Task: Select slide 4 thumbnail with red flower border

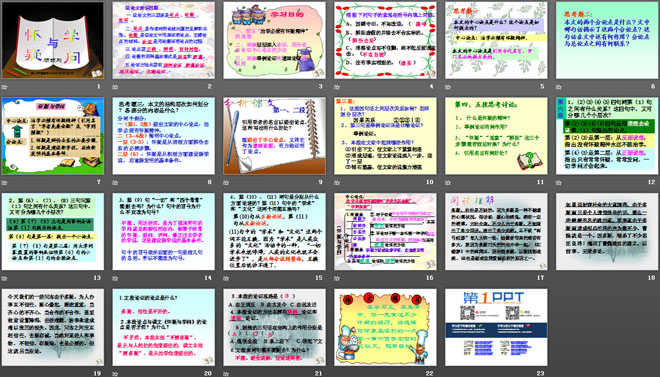Action: click(386, 40)
